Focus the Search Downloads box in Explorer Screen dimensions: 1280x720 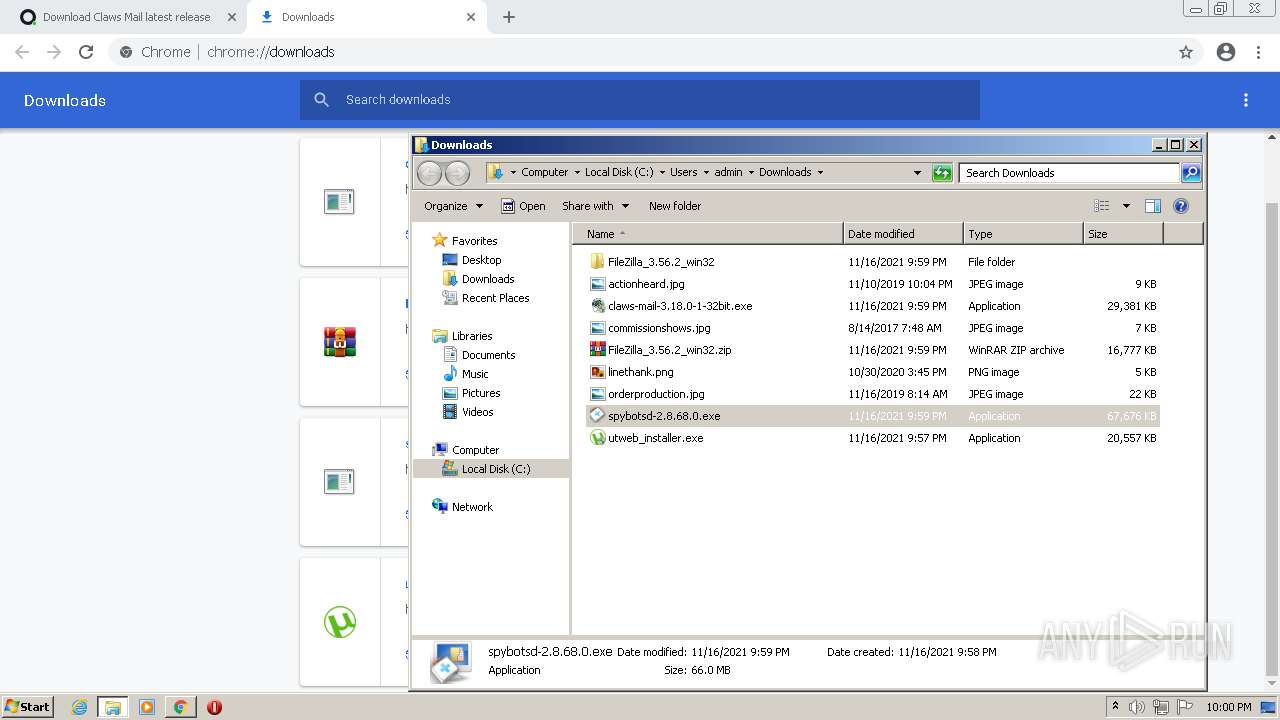[1070, 172]
